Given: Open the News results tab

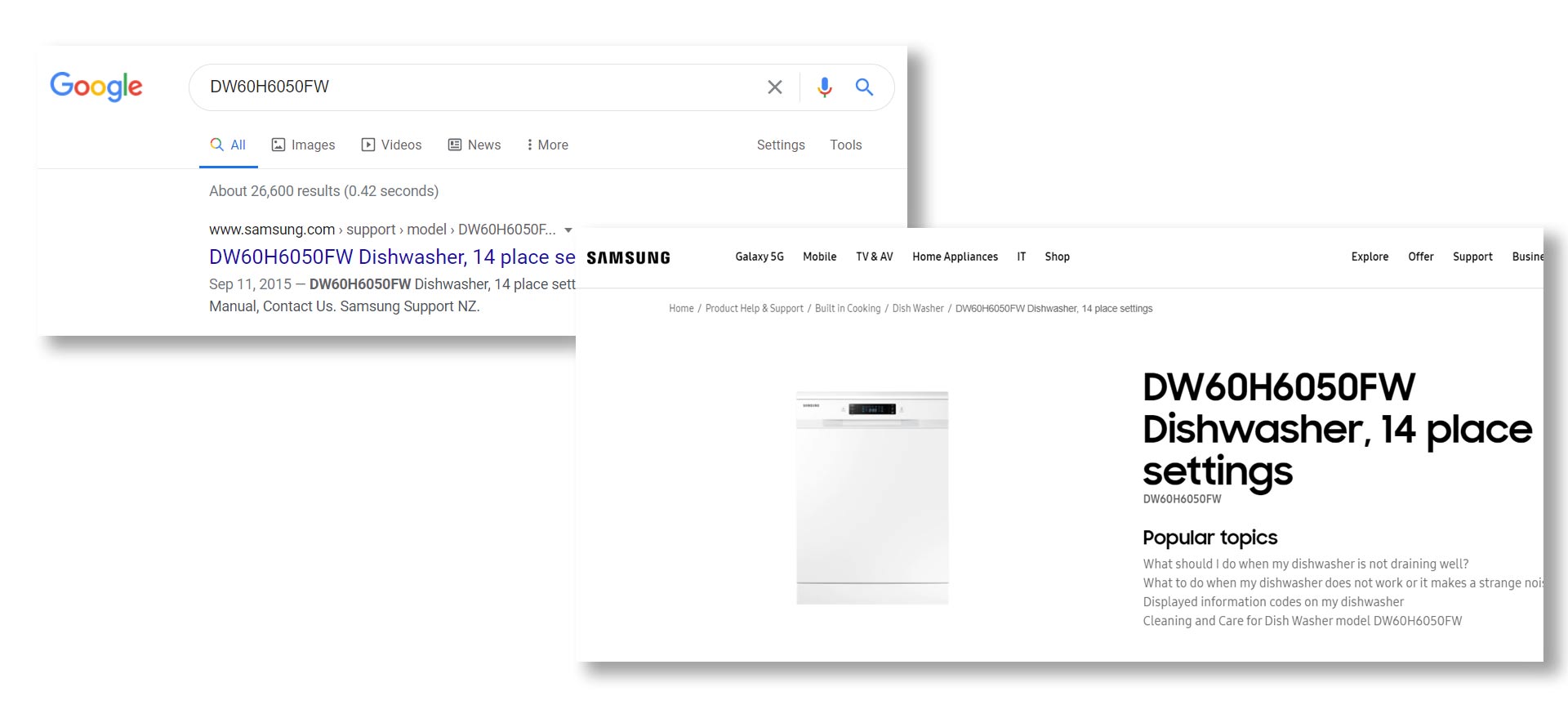Looking at the screenshot, I should pyautogui.click(x=474, y=145).
